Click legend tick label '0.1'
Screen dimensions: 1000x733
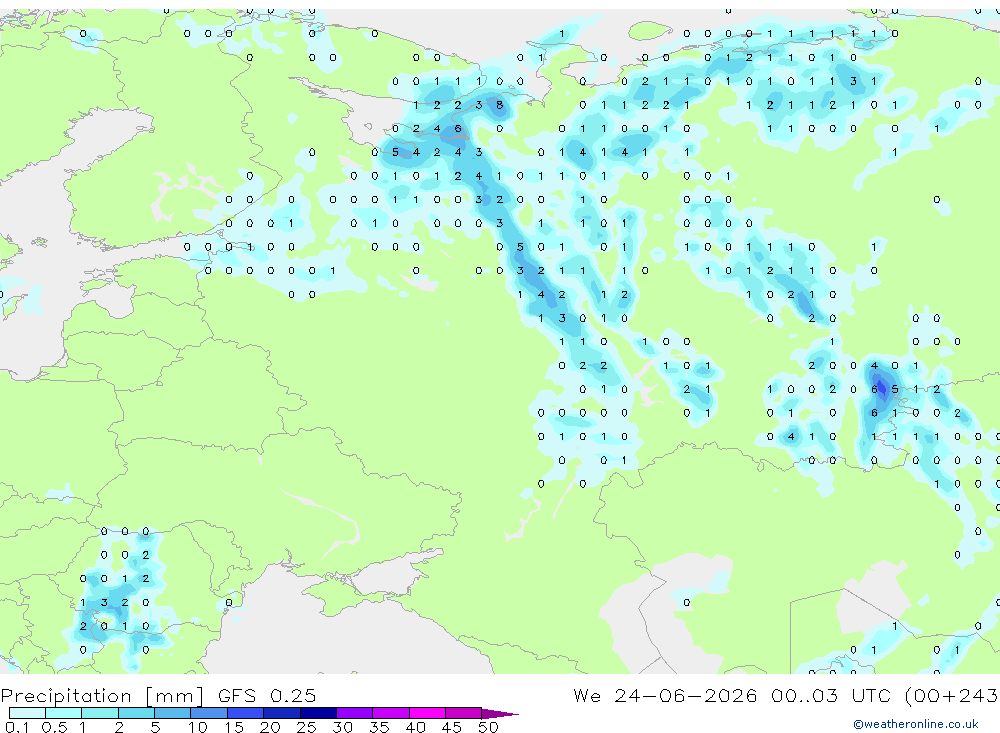[17, 727]
